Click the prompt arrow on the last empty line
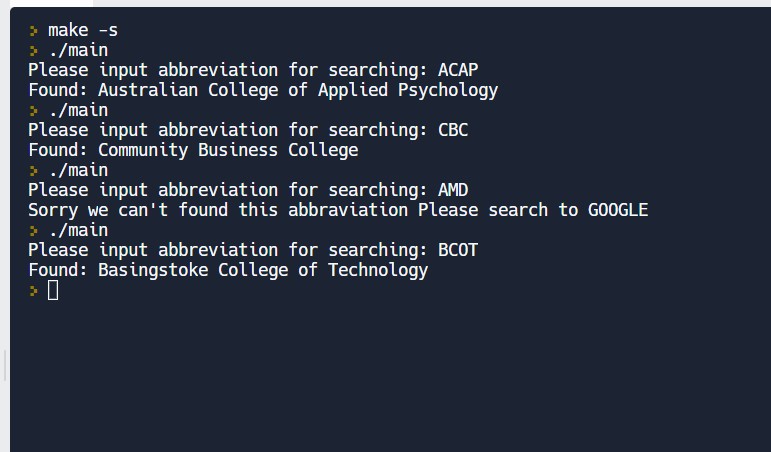 click(x=33, y=291)
